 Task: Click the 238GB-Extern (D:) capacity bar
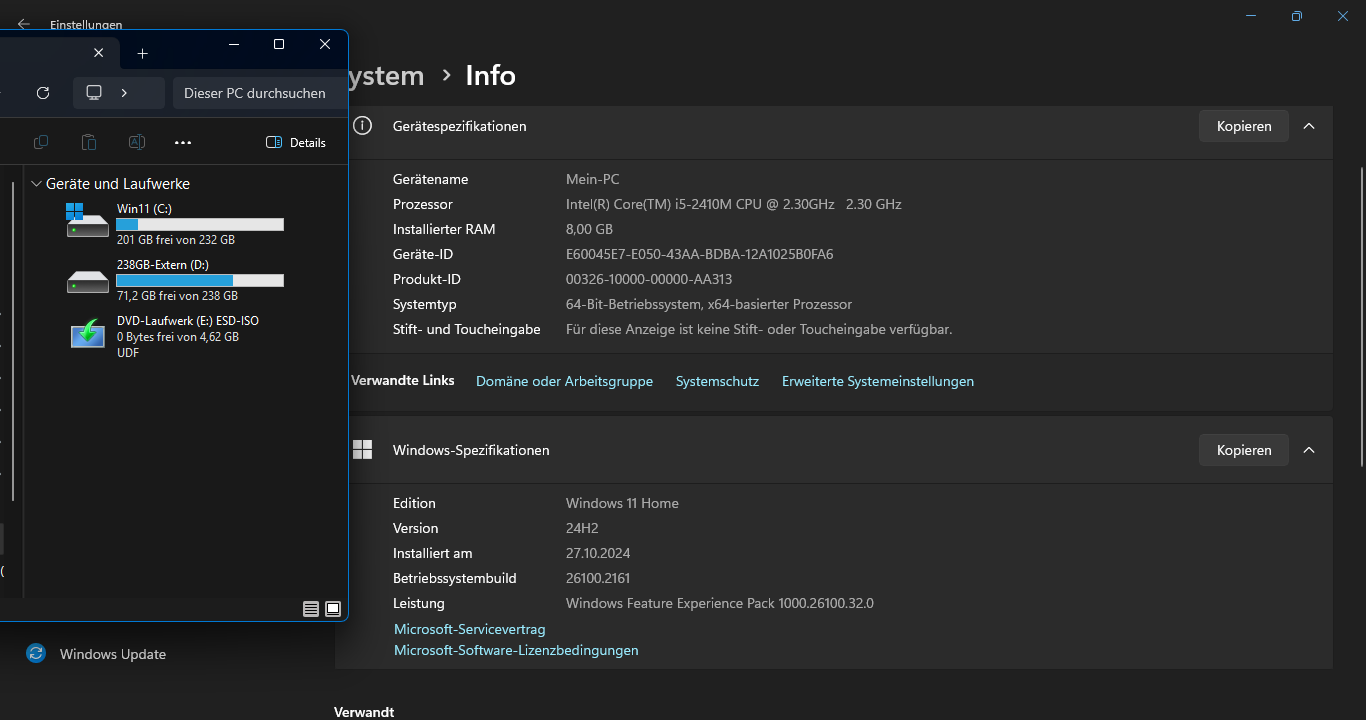pos(200,281)
